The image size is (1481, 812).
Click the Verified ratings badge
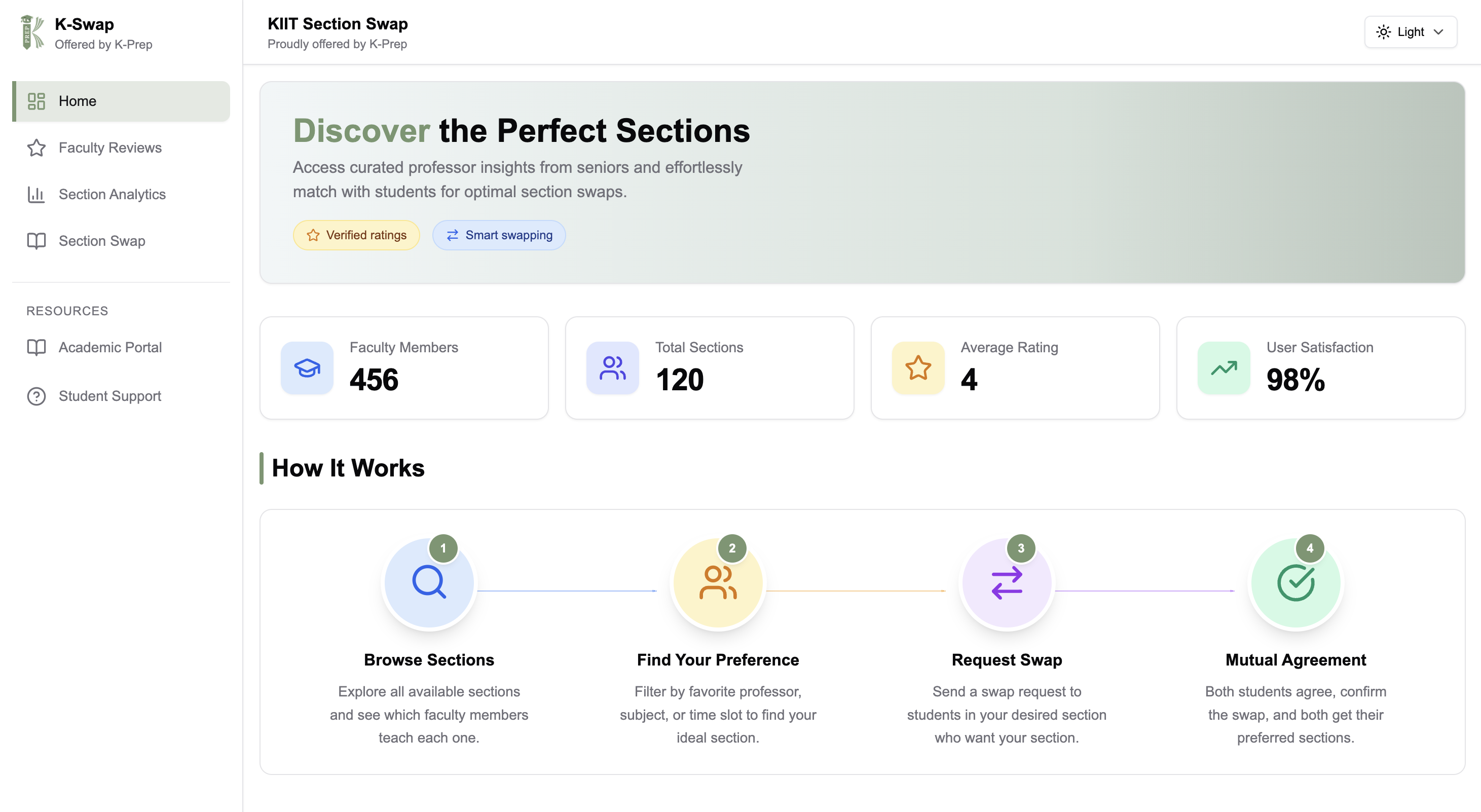(356, 235)
